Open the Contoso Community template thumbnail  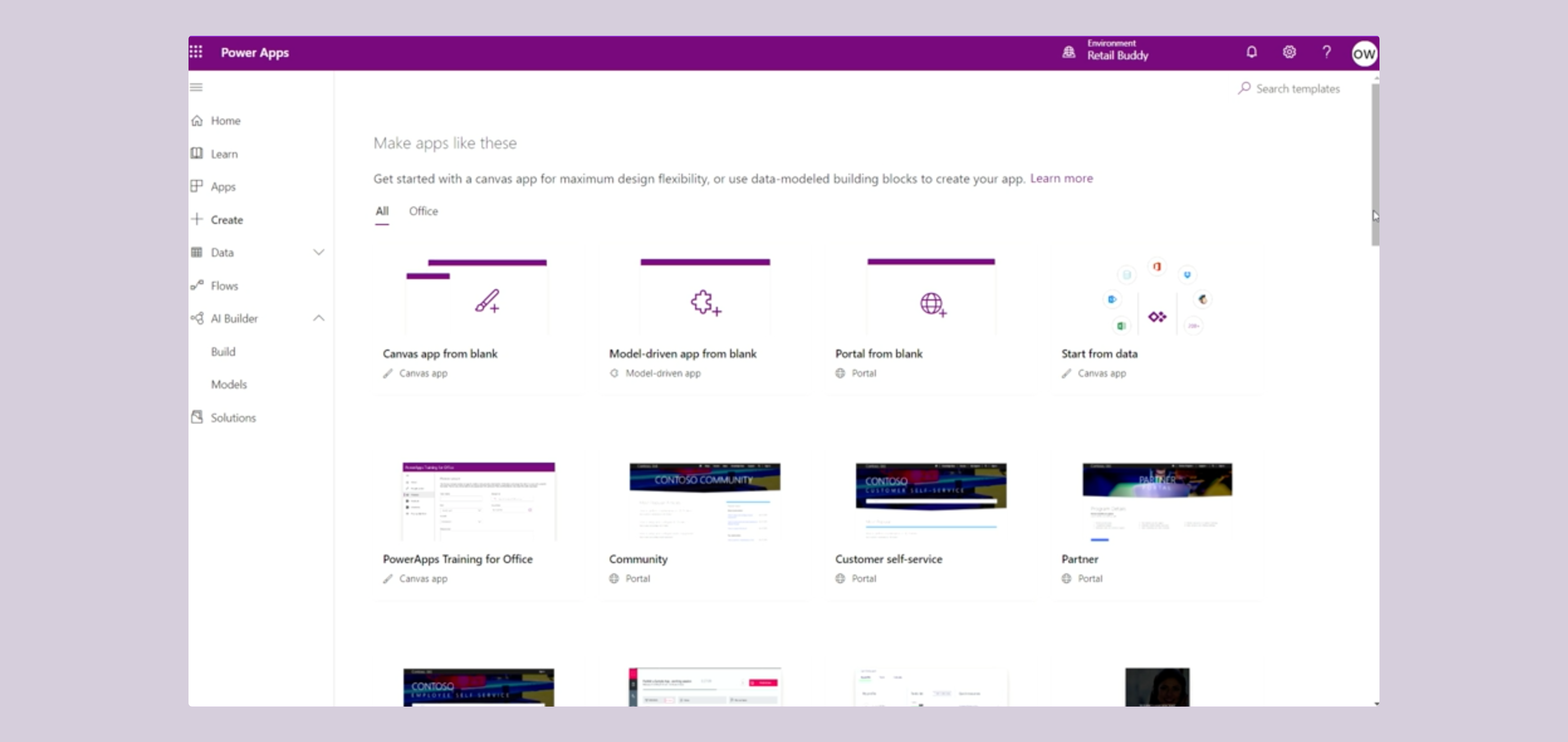[x=705, y=502]
